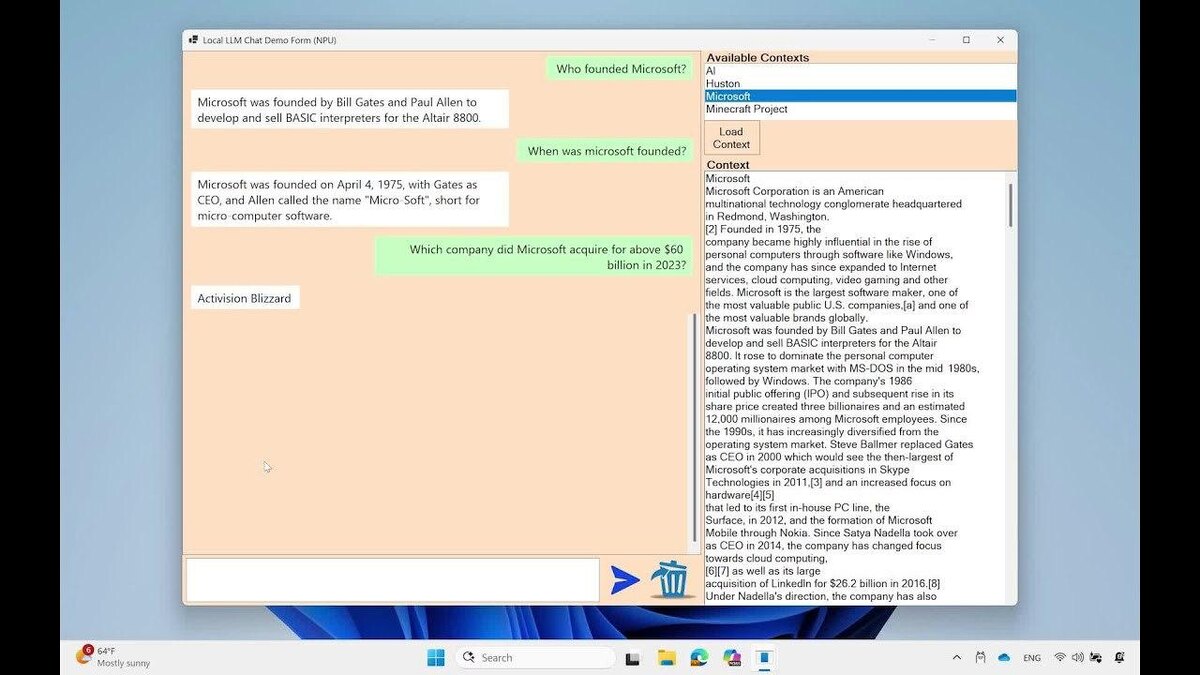Open the volume speaker tray icon
The image size is (1200, 675).
point(1077,657)
